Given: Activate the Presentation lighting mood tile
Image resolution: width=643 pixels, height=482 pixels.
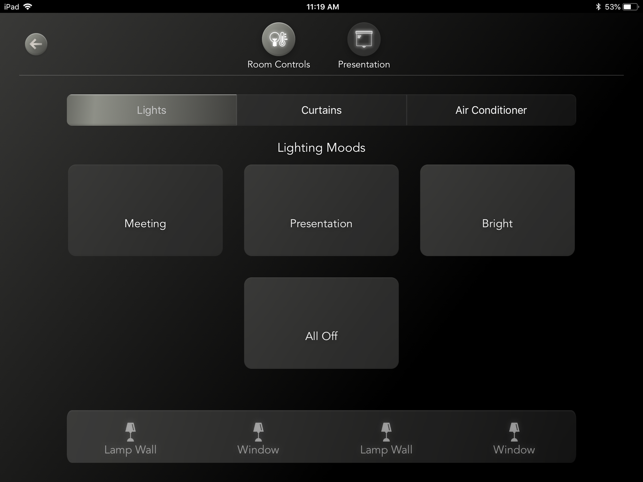Looking at the screenshot, I should click(321, 210).
